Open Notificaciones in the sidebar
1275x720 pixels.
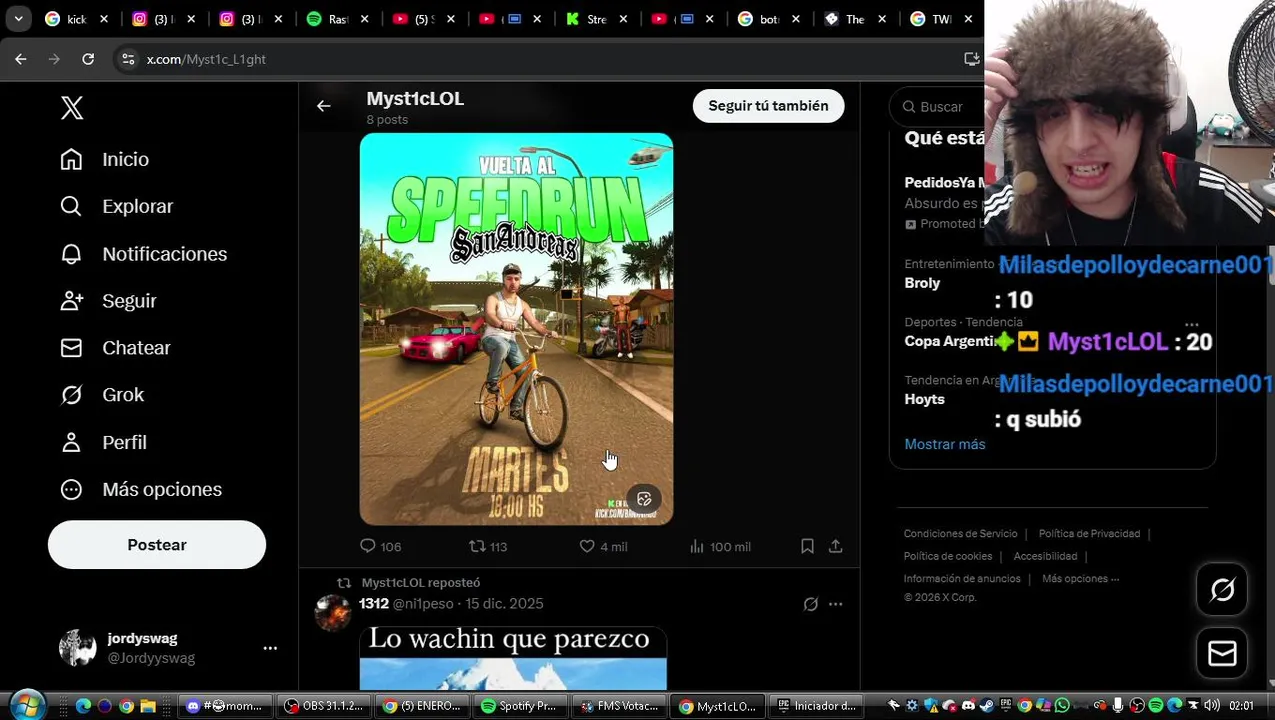(143, 254)
